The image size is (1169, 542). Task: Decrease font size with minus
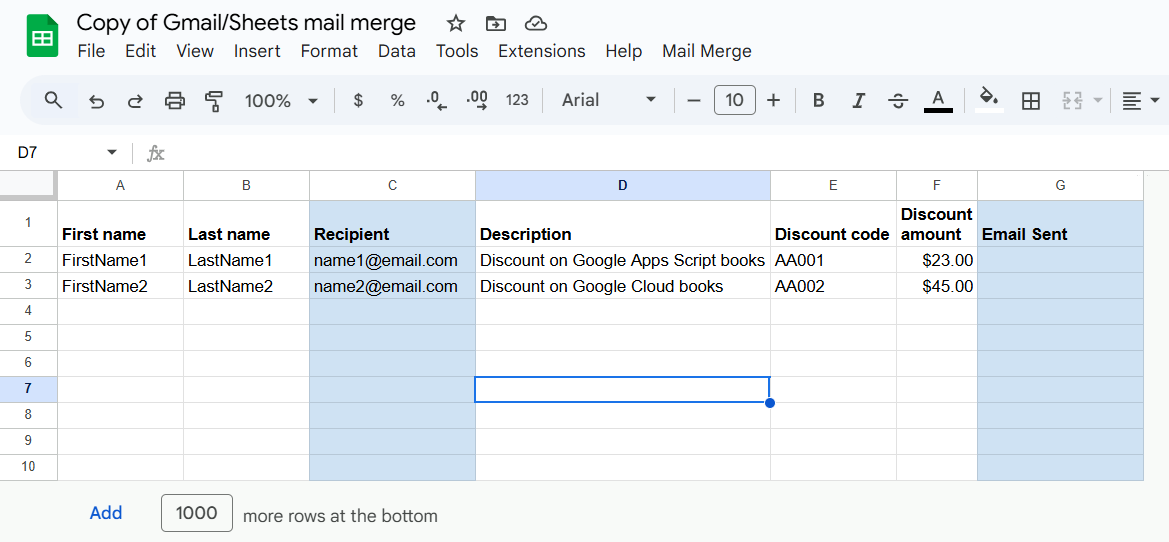(x=694, y=101)
